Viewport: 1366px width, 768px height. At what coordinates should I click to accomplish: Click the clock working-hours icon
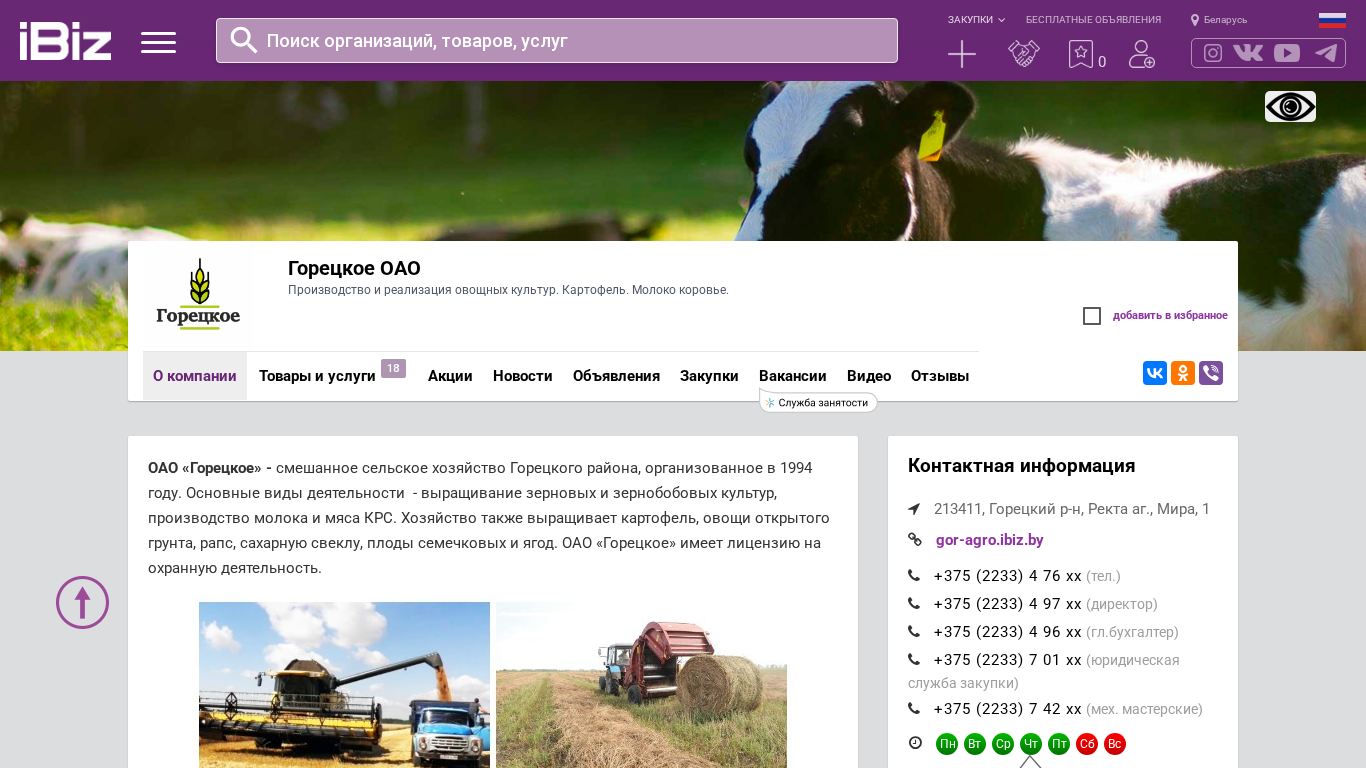click(915, 743)
